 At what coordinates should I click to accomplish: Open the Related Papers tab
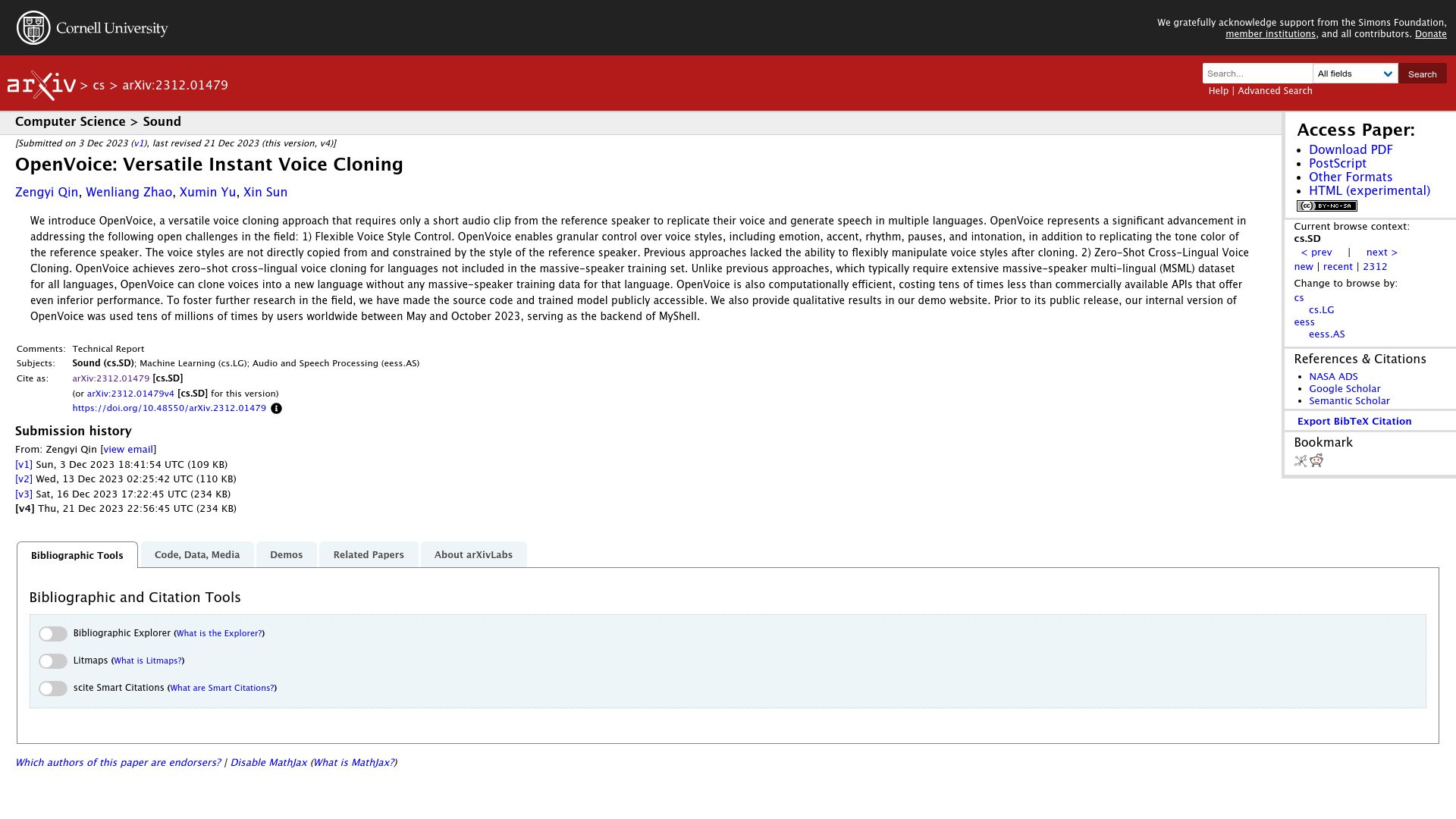(369, 555)
